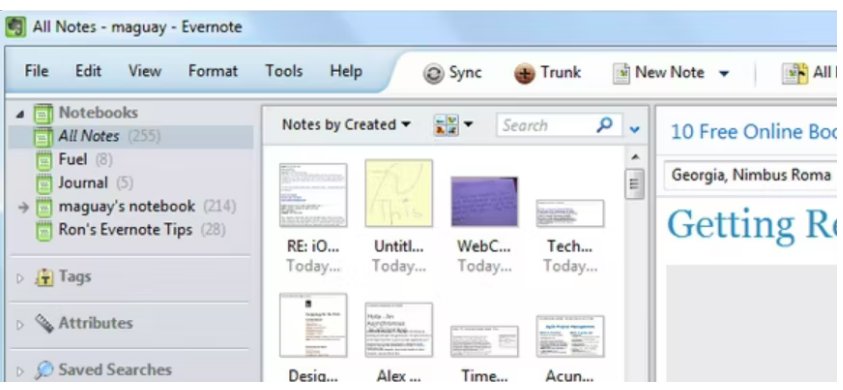Click the Getting Re heading in note

tap(751, 226)
